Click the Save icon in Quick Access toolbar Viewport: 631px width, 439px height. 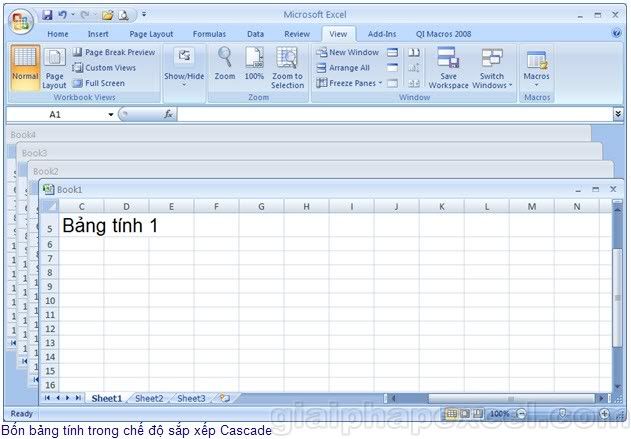(47, 15)
